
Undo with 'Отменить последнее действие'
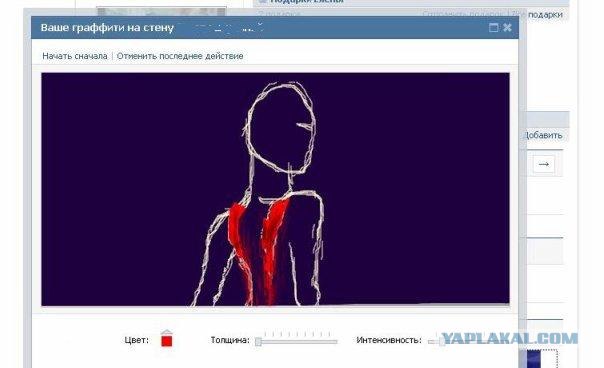[x=180, y=56]
